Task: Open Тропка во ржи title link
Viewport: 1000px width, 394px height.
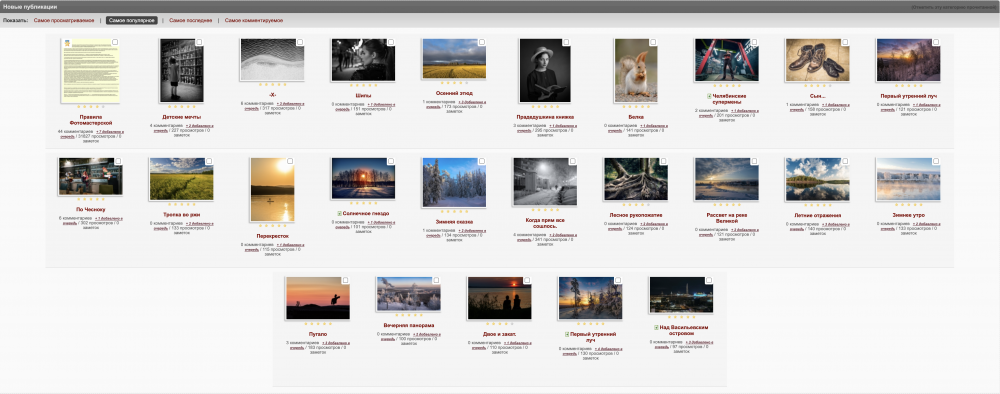Action: pyautogui.click(x=182, y=215)
